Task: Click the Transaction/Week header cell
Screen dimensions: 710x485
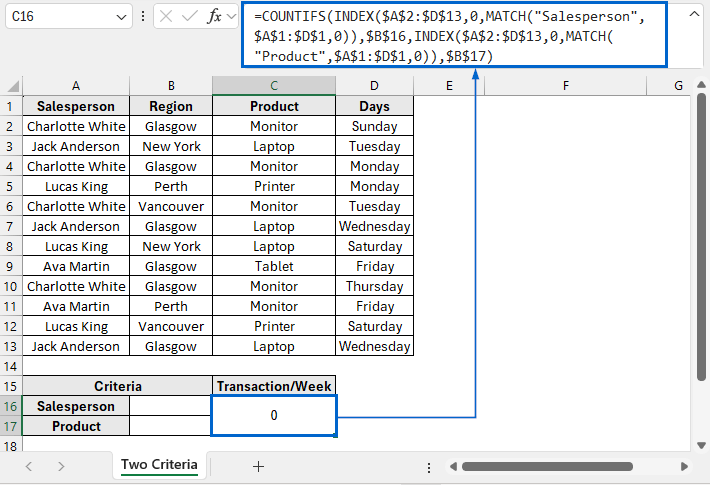Action: [274, 386]
